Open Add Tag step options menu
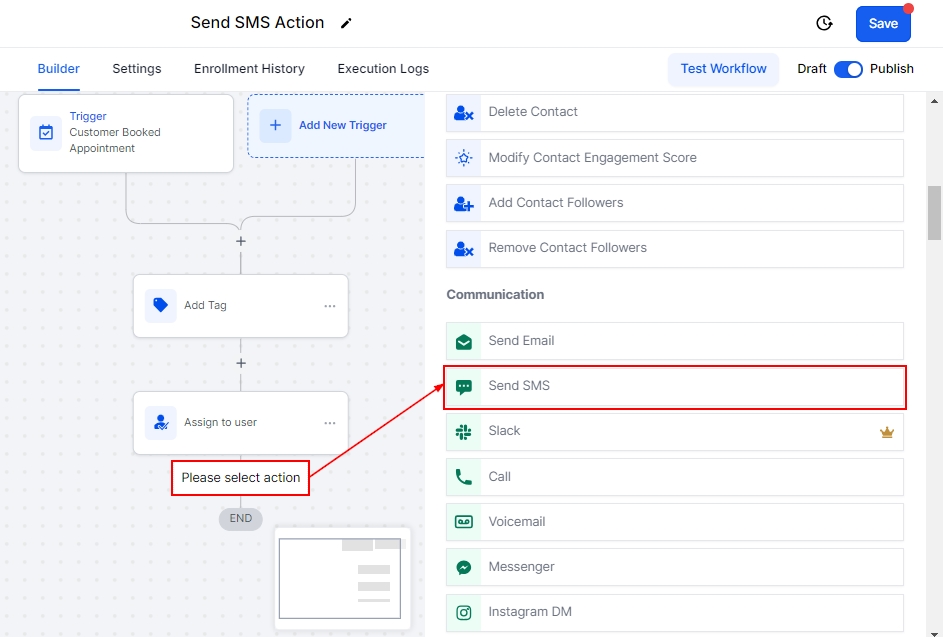The width and height of the screenshot is (943, 637). click(x=330, y=306)
